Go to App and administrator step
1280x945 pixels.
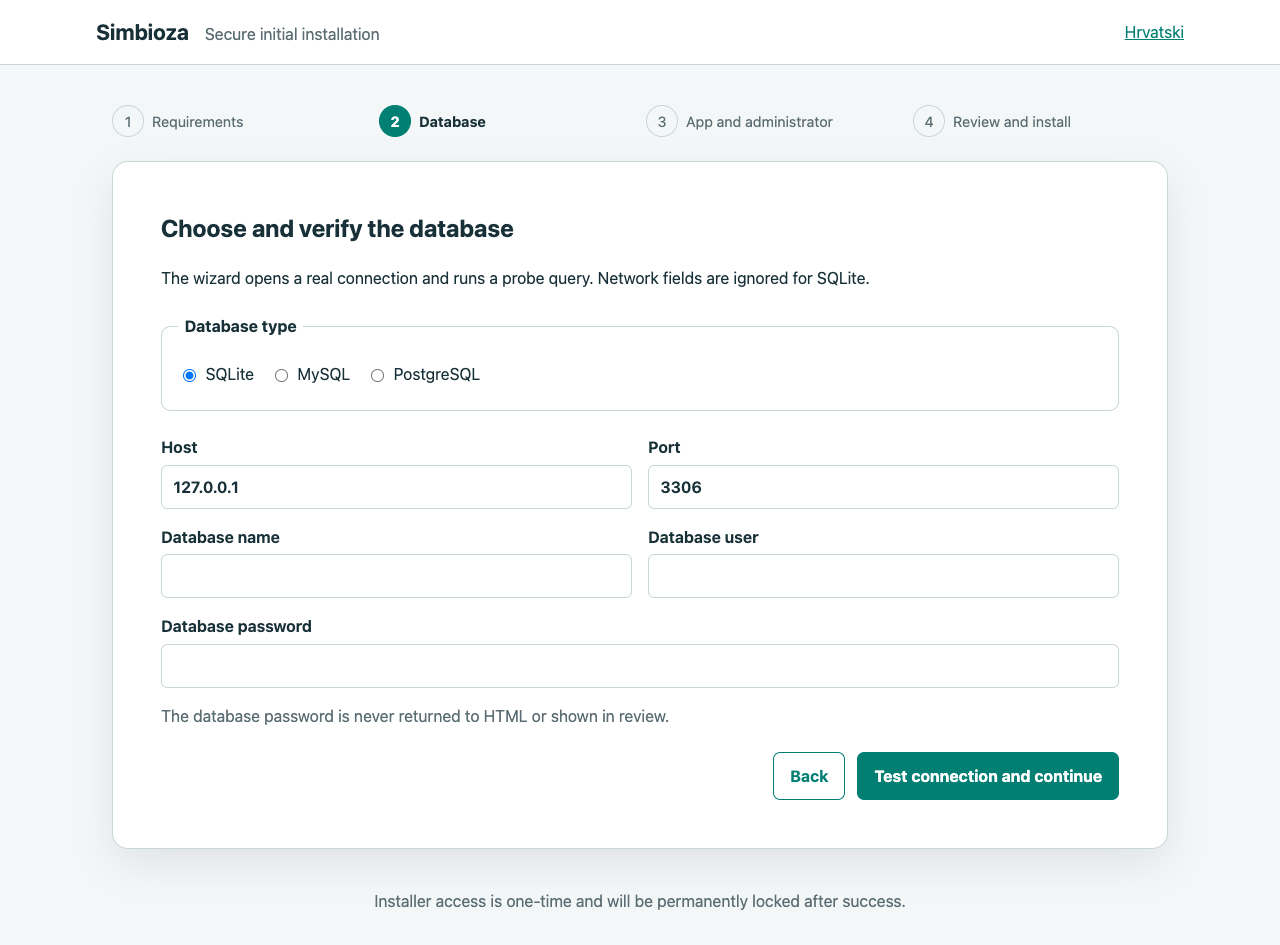click(x=740, y=121)
